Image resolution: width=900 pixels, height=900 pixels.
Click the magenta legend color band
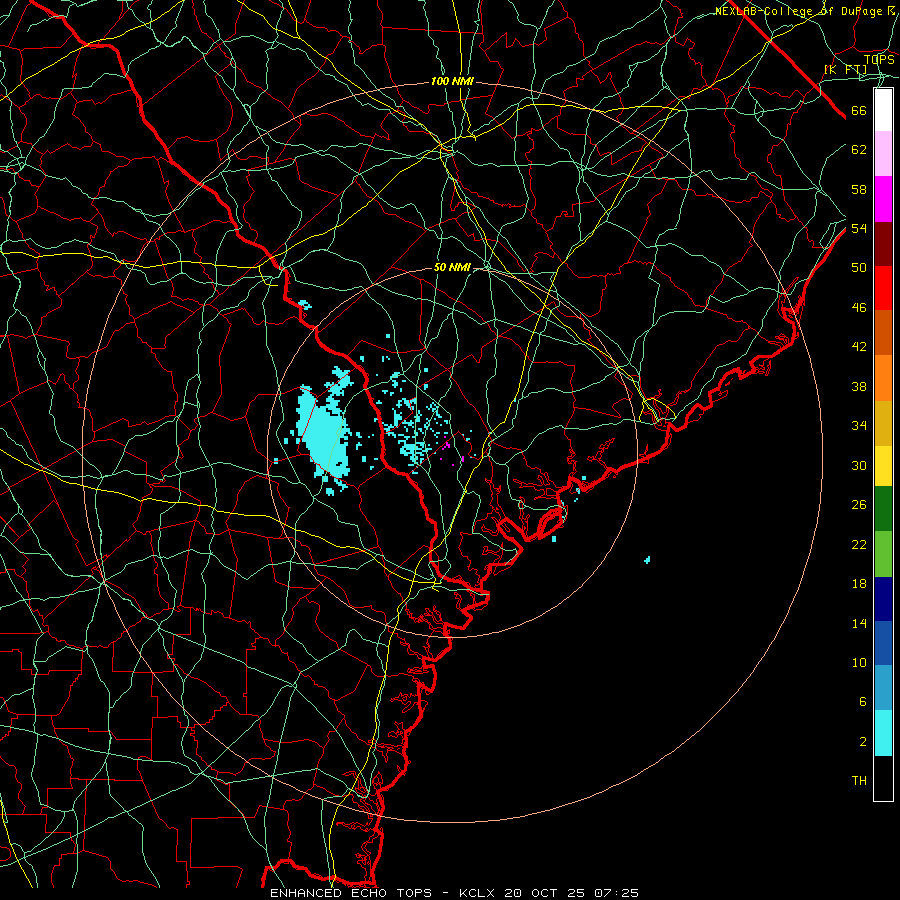click(x=883, y=199)
